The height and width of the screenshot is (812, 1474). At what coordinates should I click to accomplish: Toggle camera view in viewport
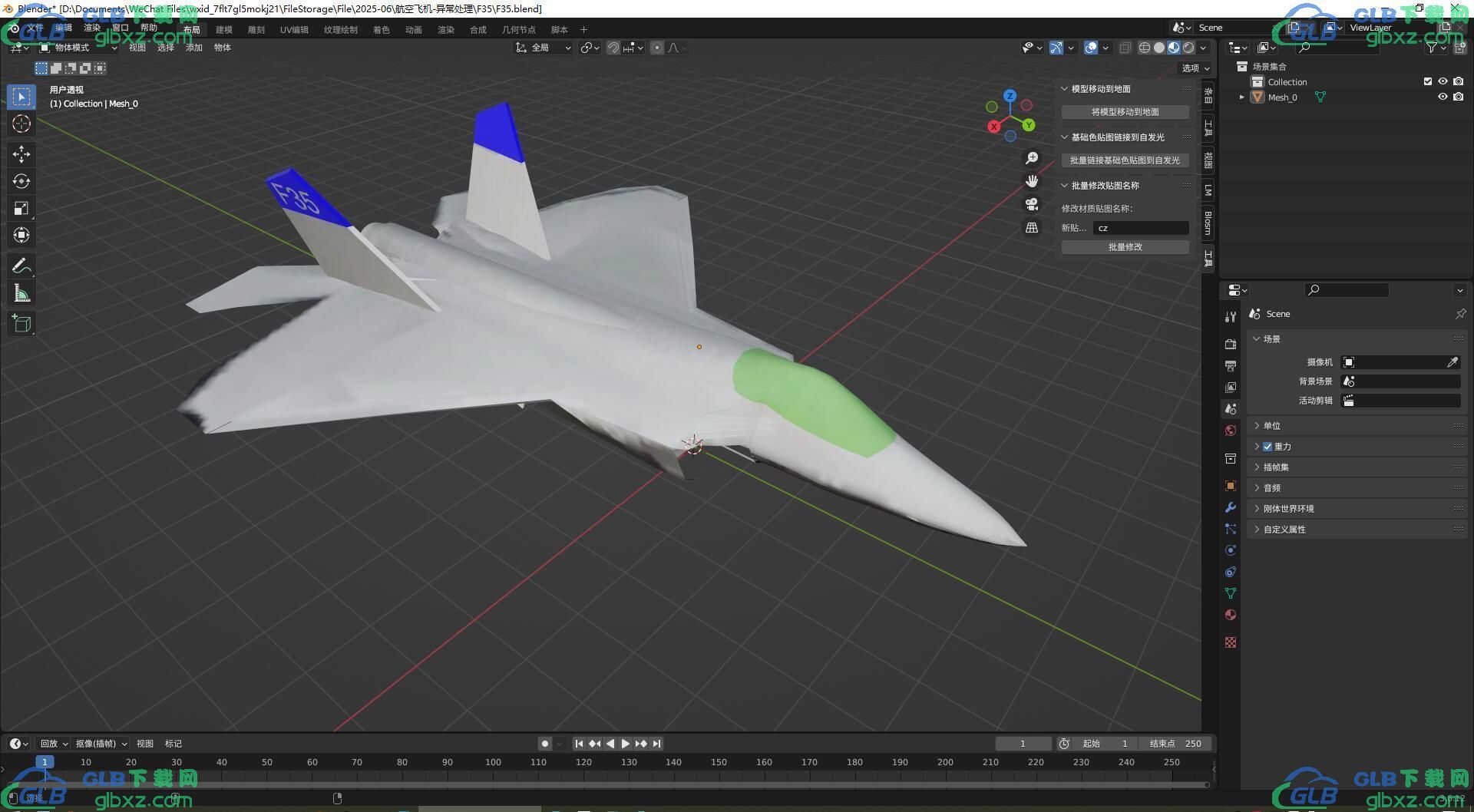click(x=1032, y=204)
